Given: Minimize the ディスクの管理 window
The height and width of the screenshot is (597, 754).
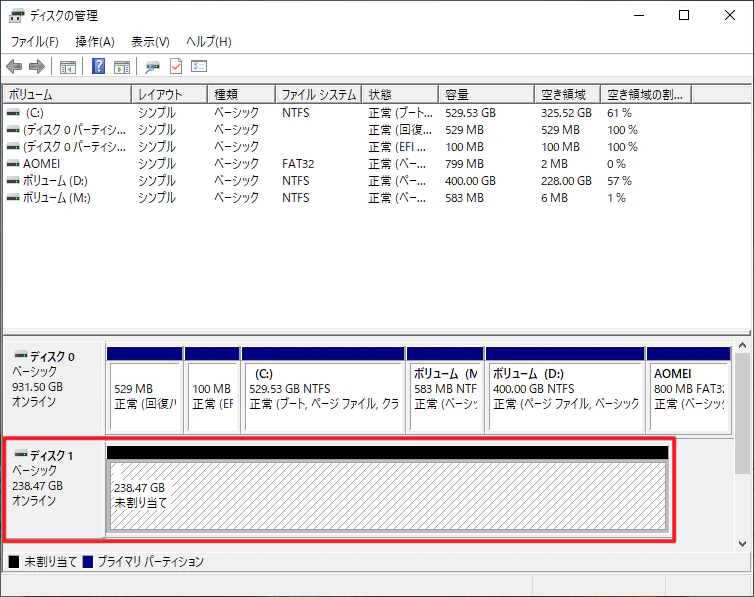Looking at the screenshot, I should (639, 15).
